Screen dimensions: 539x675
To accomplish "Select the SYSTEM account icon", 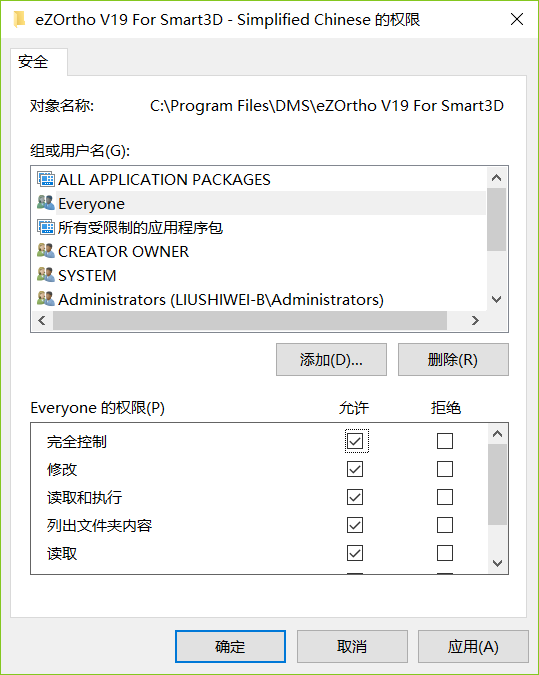I will (x=46, y=275).
